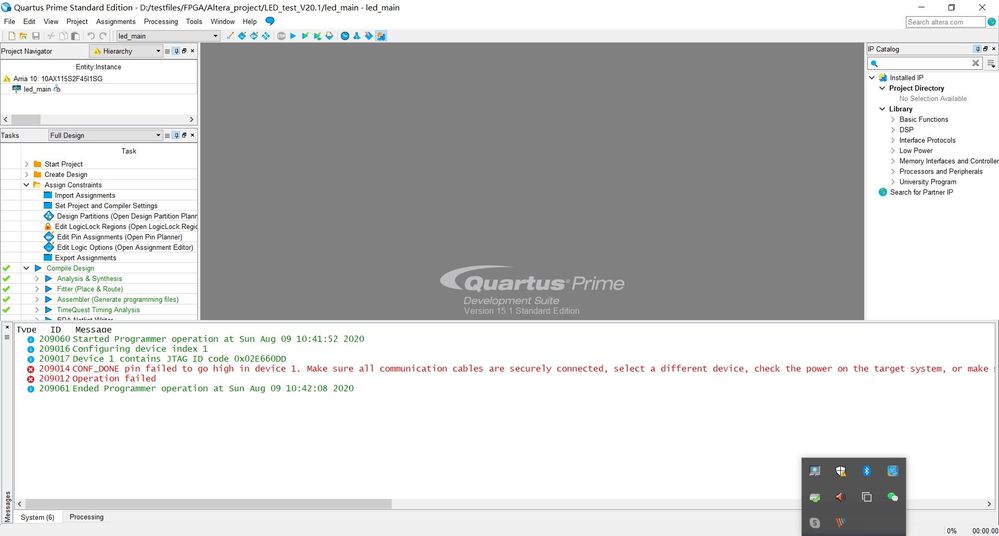Float the IP Catalog panel
Screen dimensions: 999x536
coord(985,48)
